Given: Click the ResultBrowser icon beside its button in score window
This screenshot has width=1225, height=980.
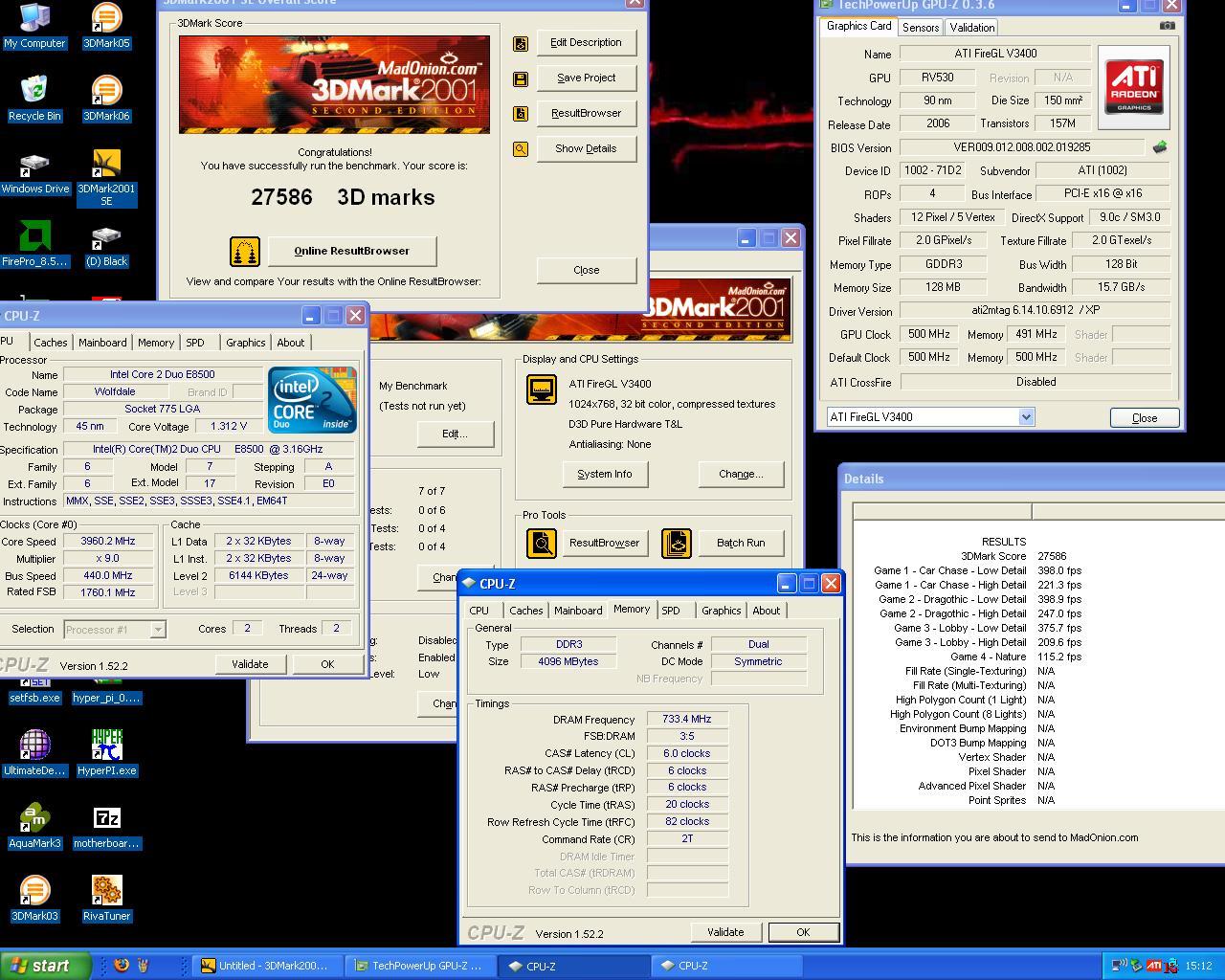Looking at the screenshot, I should pyautogui.click(x=521, y=114).
